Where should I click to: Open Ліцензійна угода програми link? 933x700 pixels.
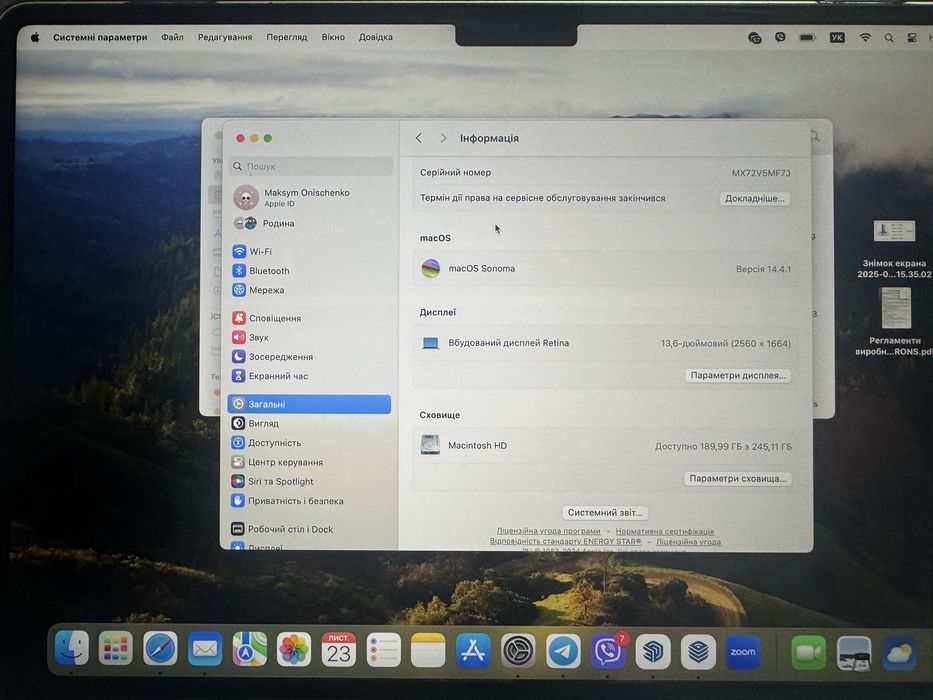(x=548, y=530)
